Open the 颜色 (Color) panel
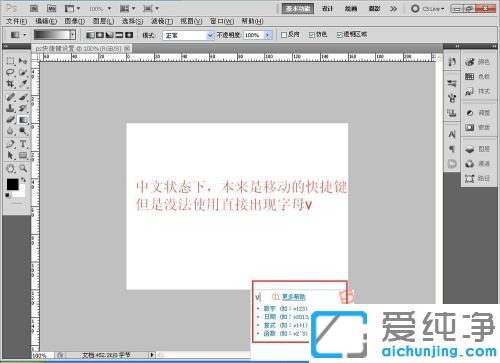The width and height of the screenshot is (500, 363). click(x=478, y=62)
